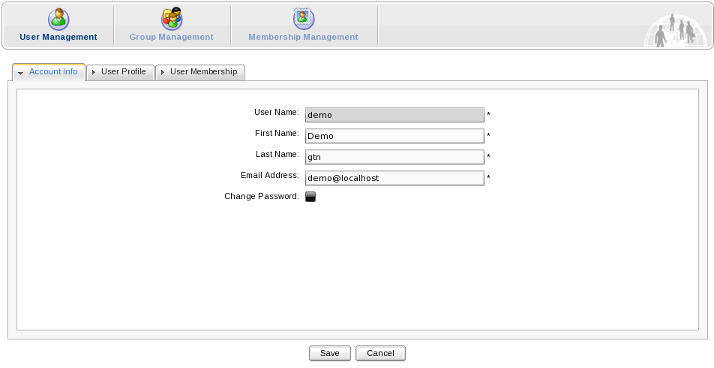Cancel editing the user account
714x368 pixels.
pyautogui.click(x=380, y=353)
